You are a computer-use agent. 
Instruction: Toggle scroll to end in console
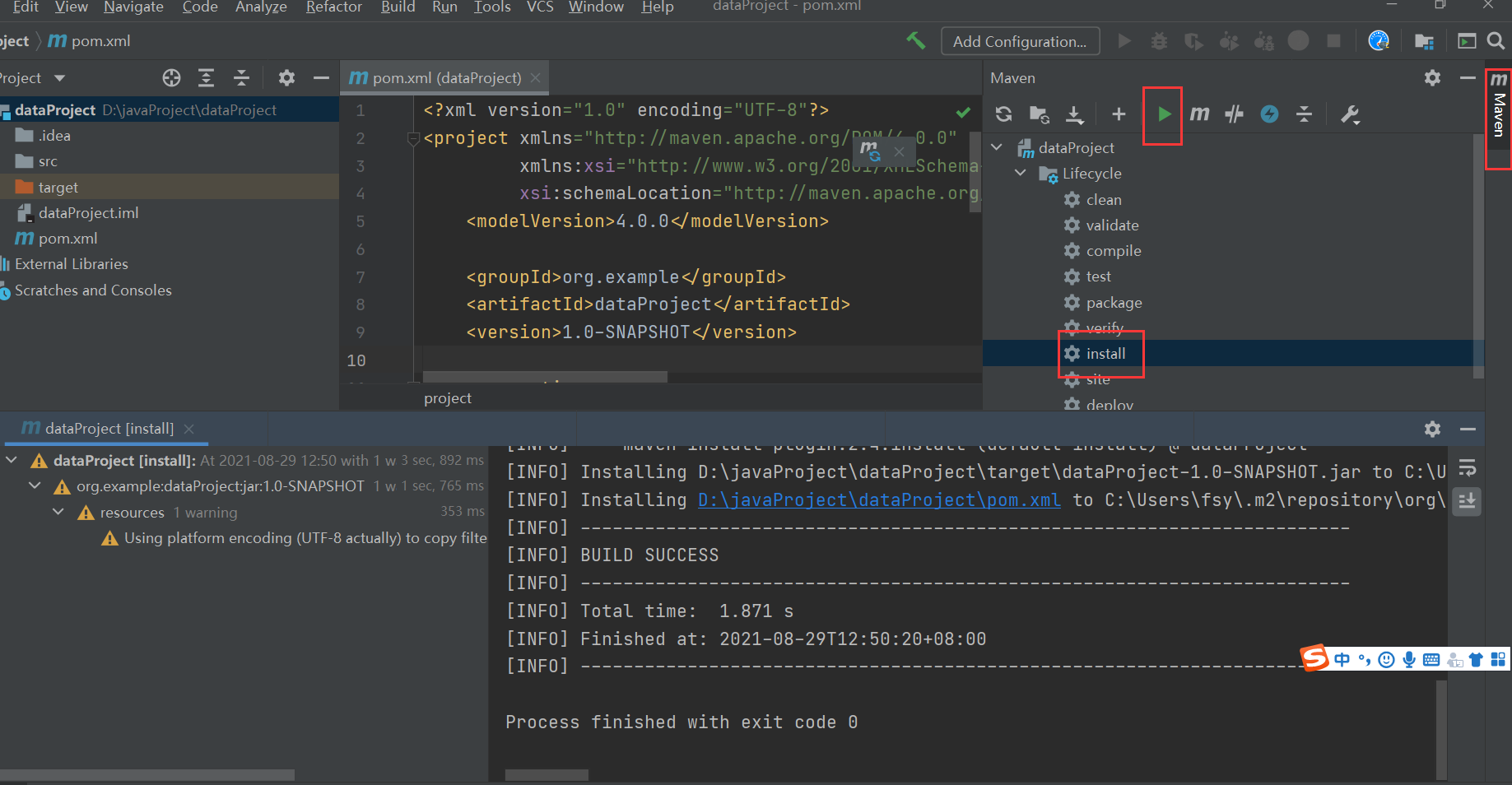(1467, 500)
